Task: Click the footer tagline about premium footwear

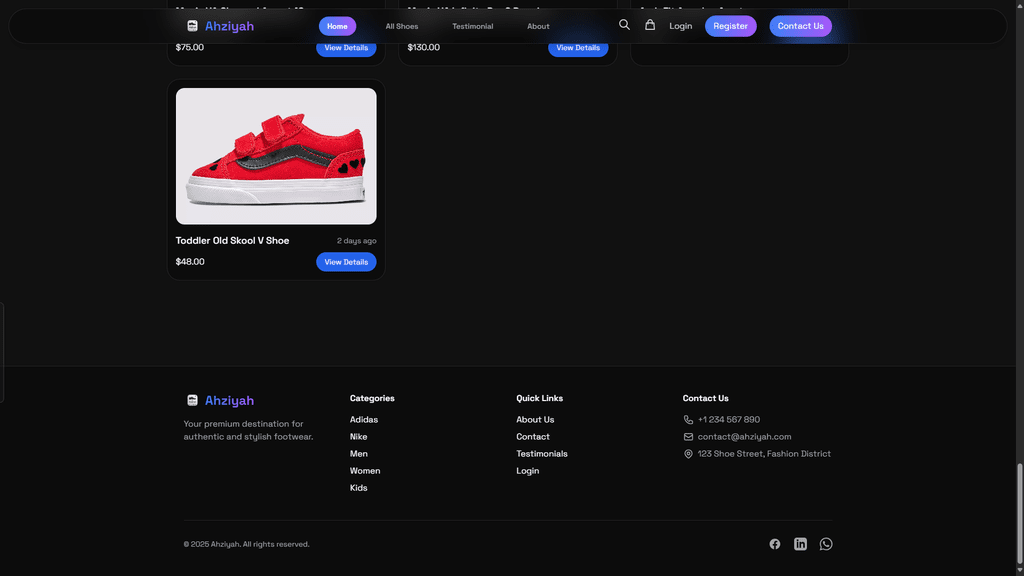Action: (x=248, y=430)
